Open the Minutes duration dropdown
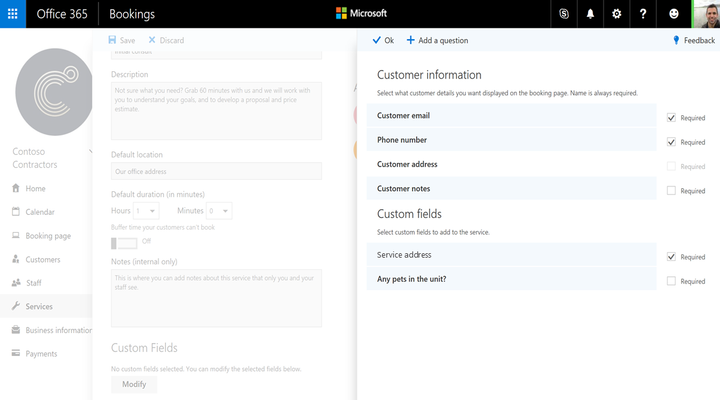 pos(219,211)
